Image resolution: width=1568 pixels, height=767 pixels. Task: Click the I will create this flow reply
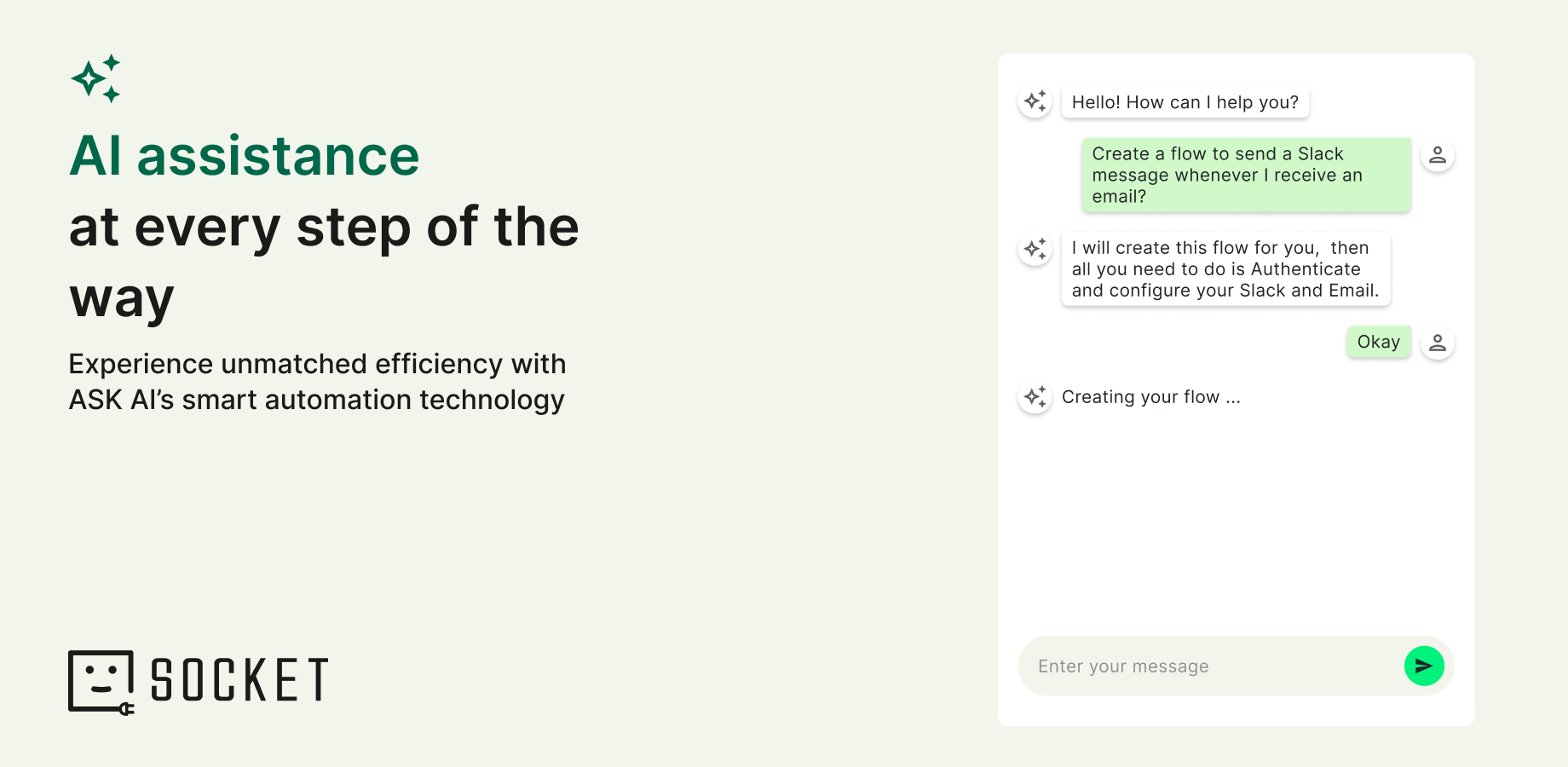coord(1225,269)
